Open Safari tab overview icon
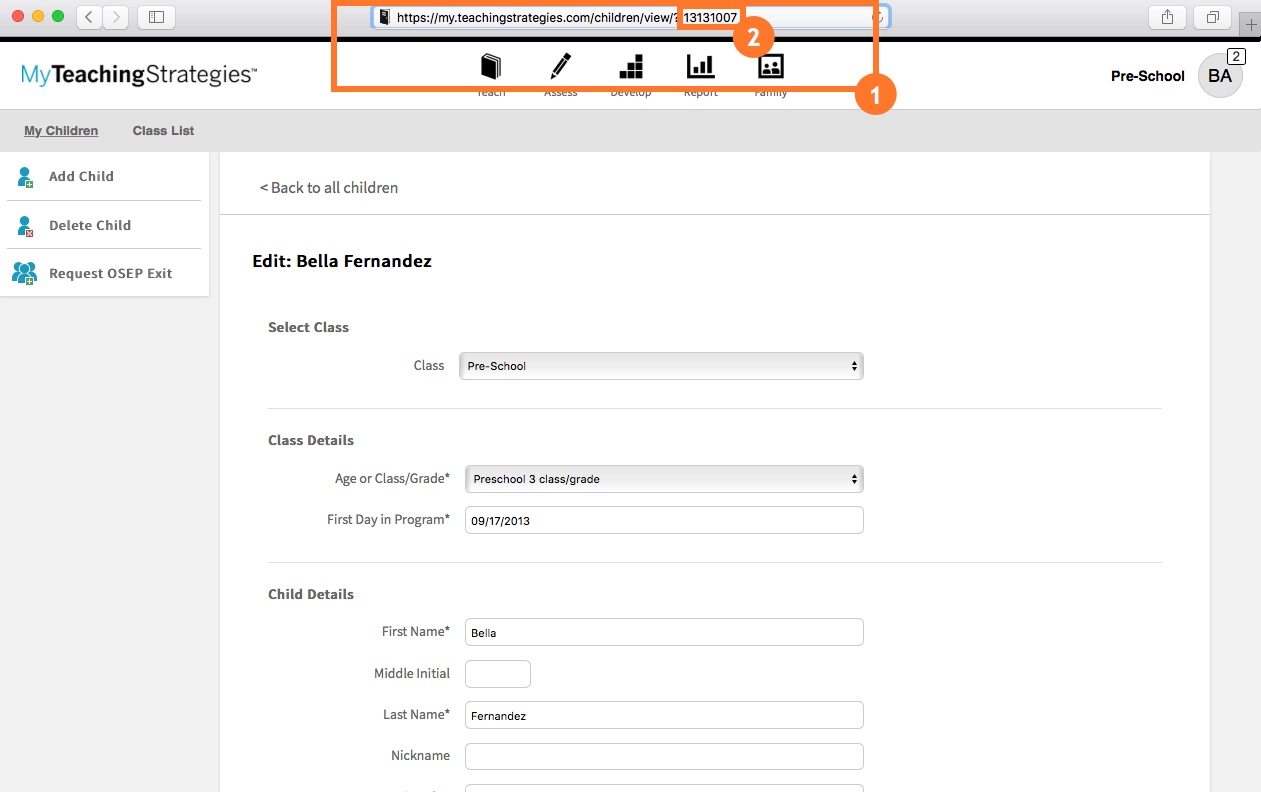The height and width of the screenshot is (792, 1261). (1211, 16)
